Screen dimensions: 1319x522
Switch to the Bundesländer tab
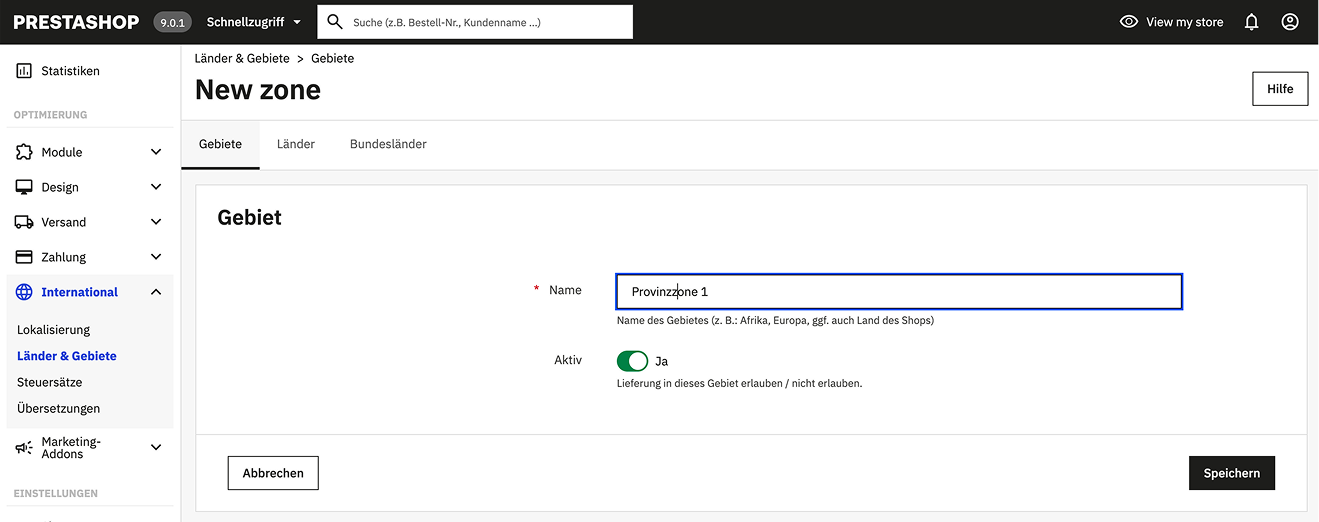click(x=388, y=144)
